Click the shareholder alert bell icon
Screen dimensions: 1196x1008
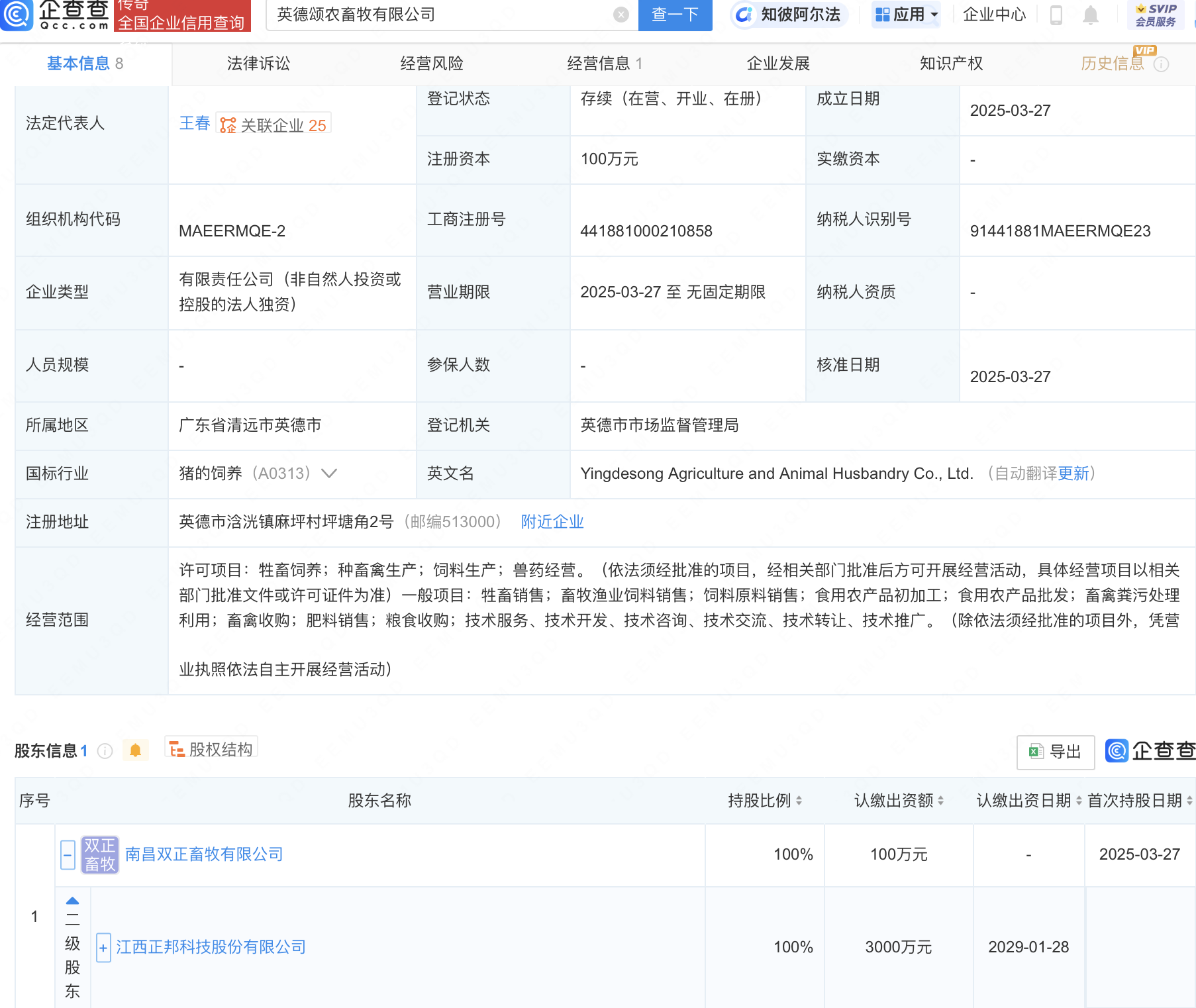coord(135,750)
